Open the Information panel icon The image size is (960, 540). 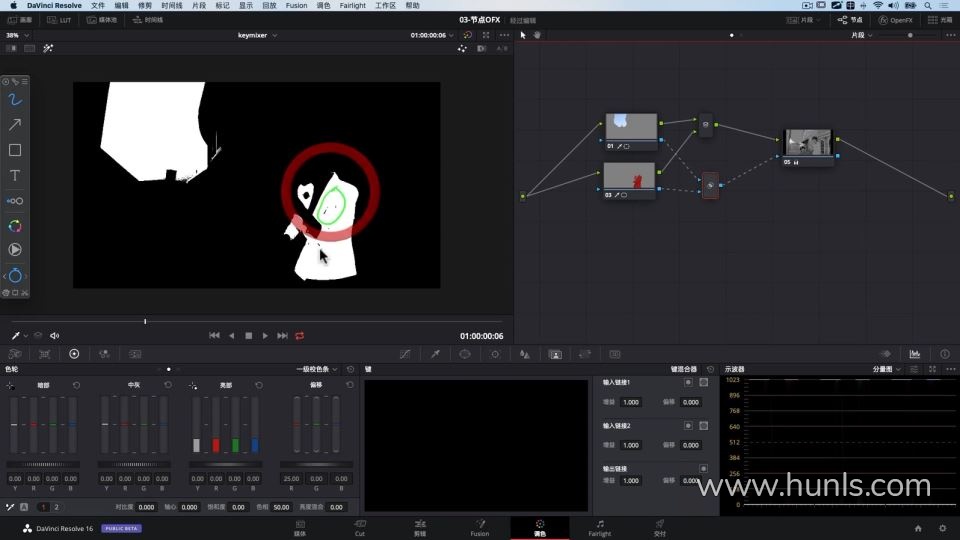pyautogui.click(x=945, y=354)
